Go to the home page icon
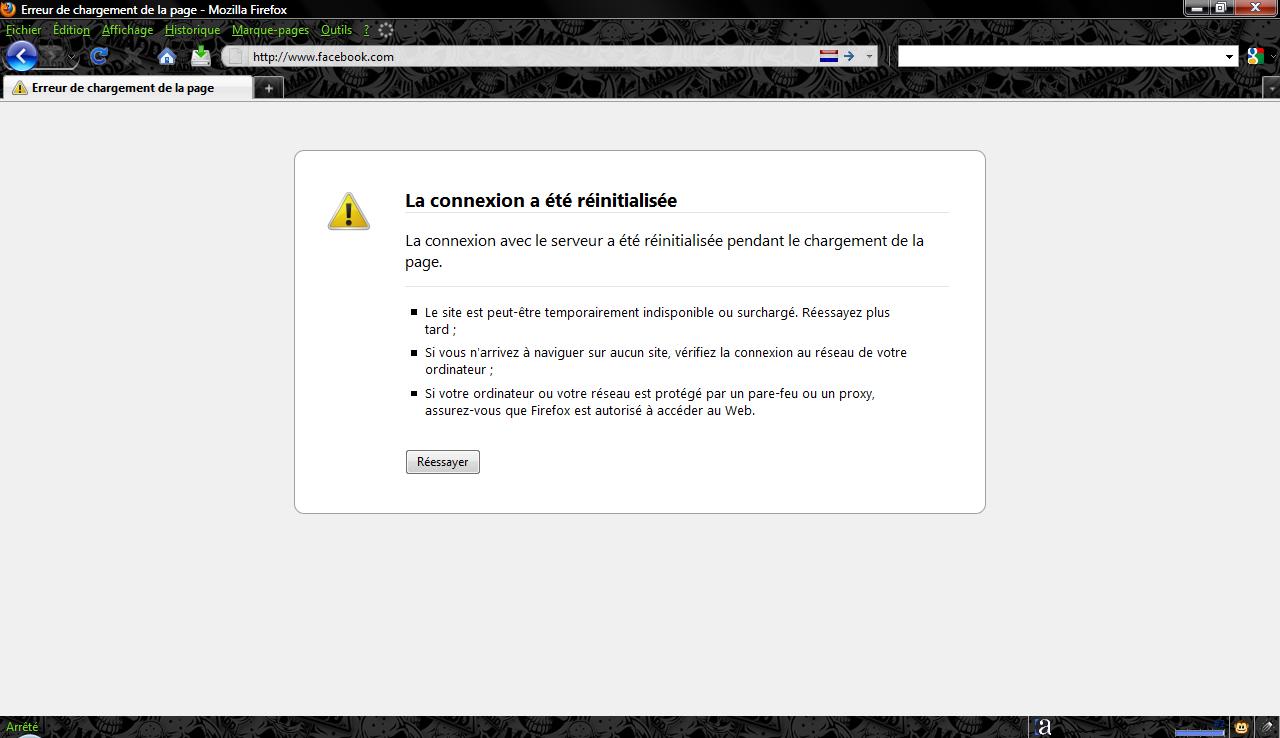The height and width of the screenshot is (738, 1280). 167,56
